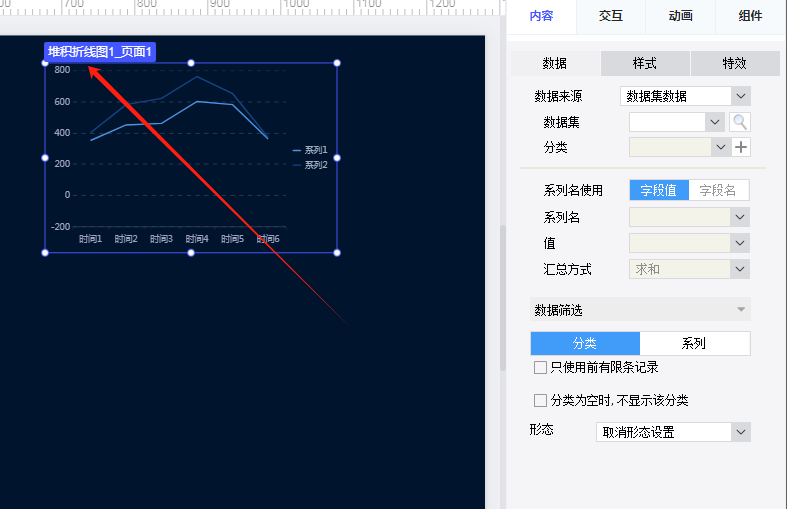Viewport: 787px width, 509px height.
Task: Select the 特效 sub-tab
Action: [735, 63]
